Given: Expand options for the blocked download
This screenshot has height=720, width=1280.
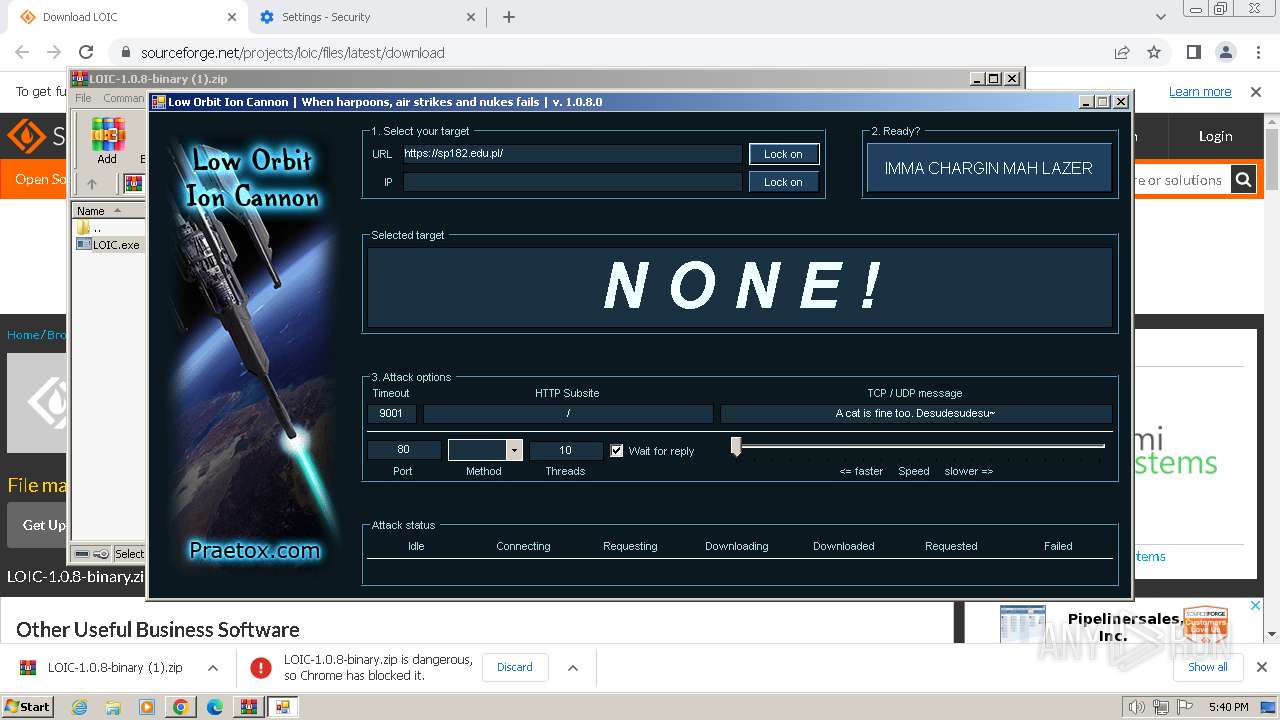Looking at the screenshot, I should pos(573,667).
